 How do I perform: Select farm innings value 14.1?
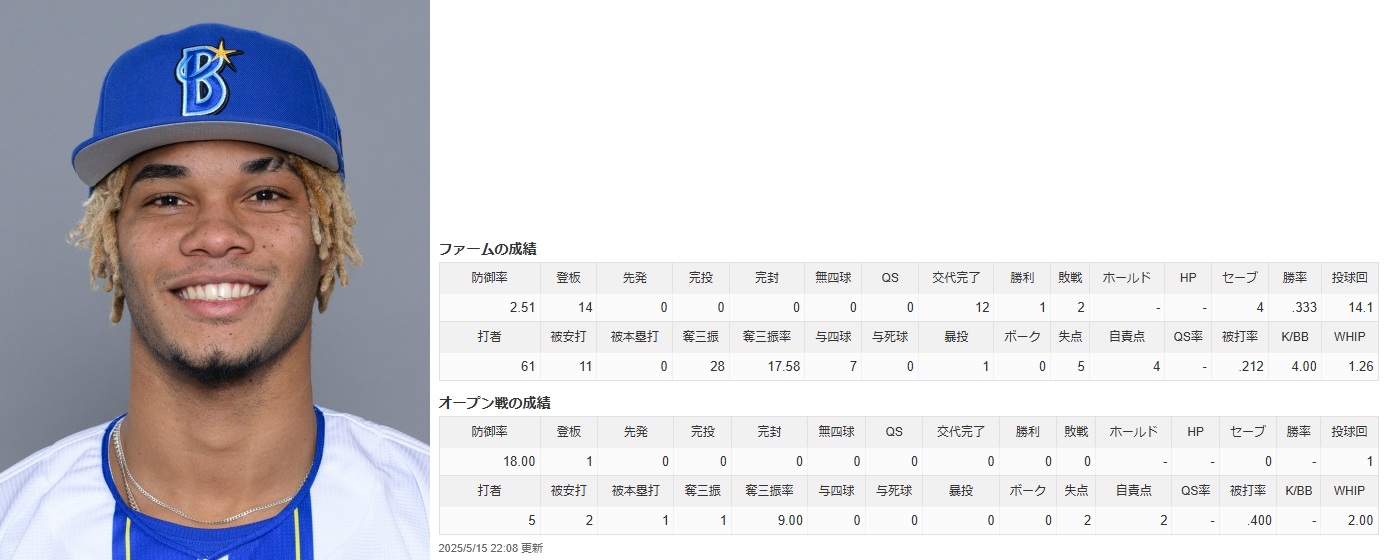click(x=1359, y=308)
